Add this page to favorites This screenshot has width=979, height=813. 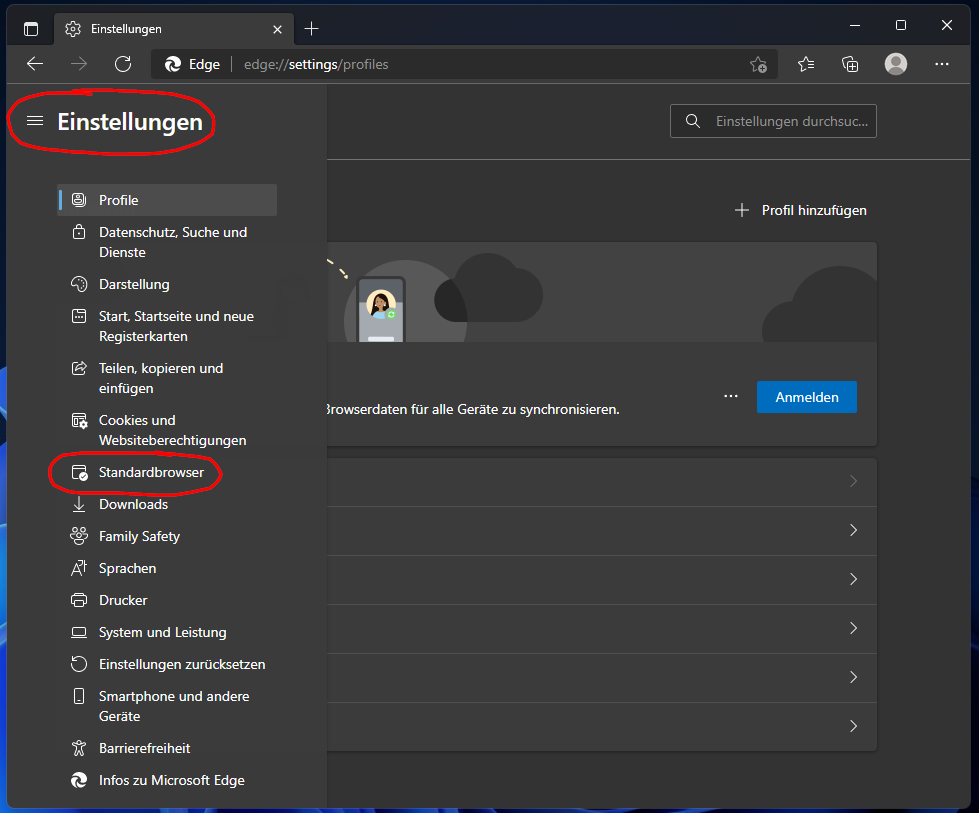pos(758,65)
